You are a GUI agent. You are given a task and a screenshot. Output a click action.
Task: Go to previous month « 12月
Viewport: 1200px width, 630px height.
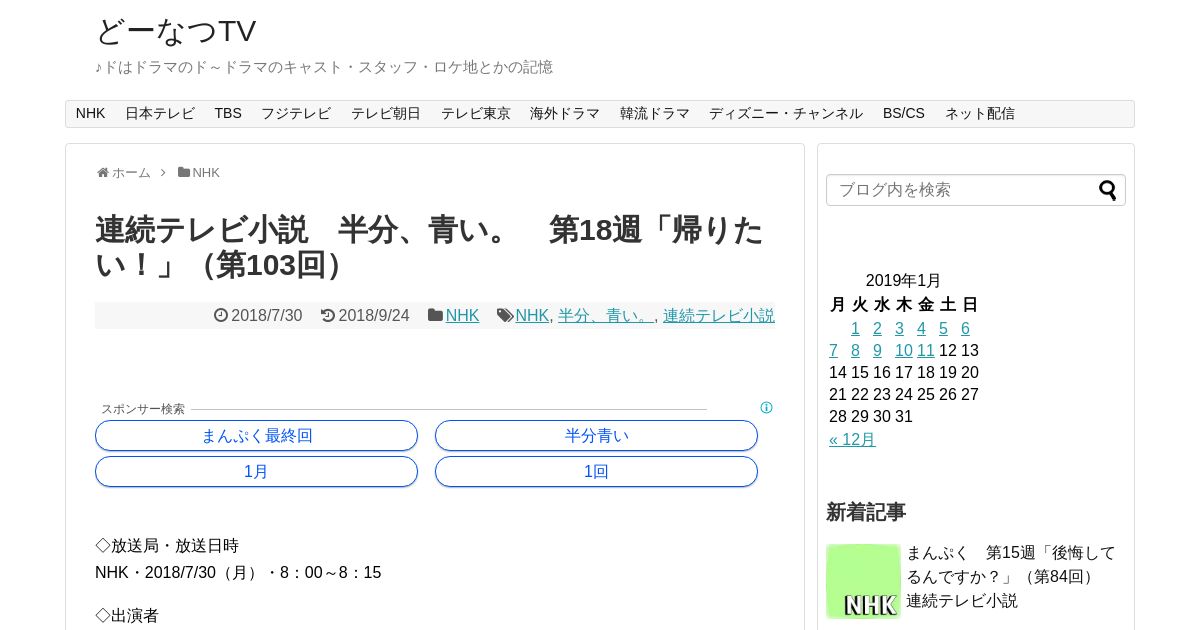(852, 440)
